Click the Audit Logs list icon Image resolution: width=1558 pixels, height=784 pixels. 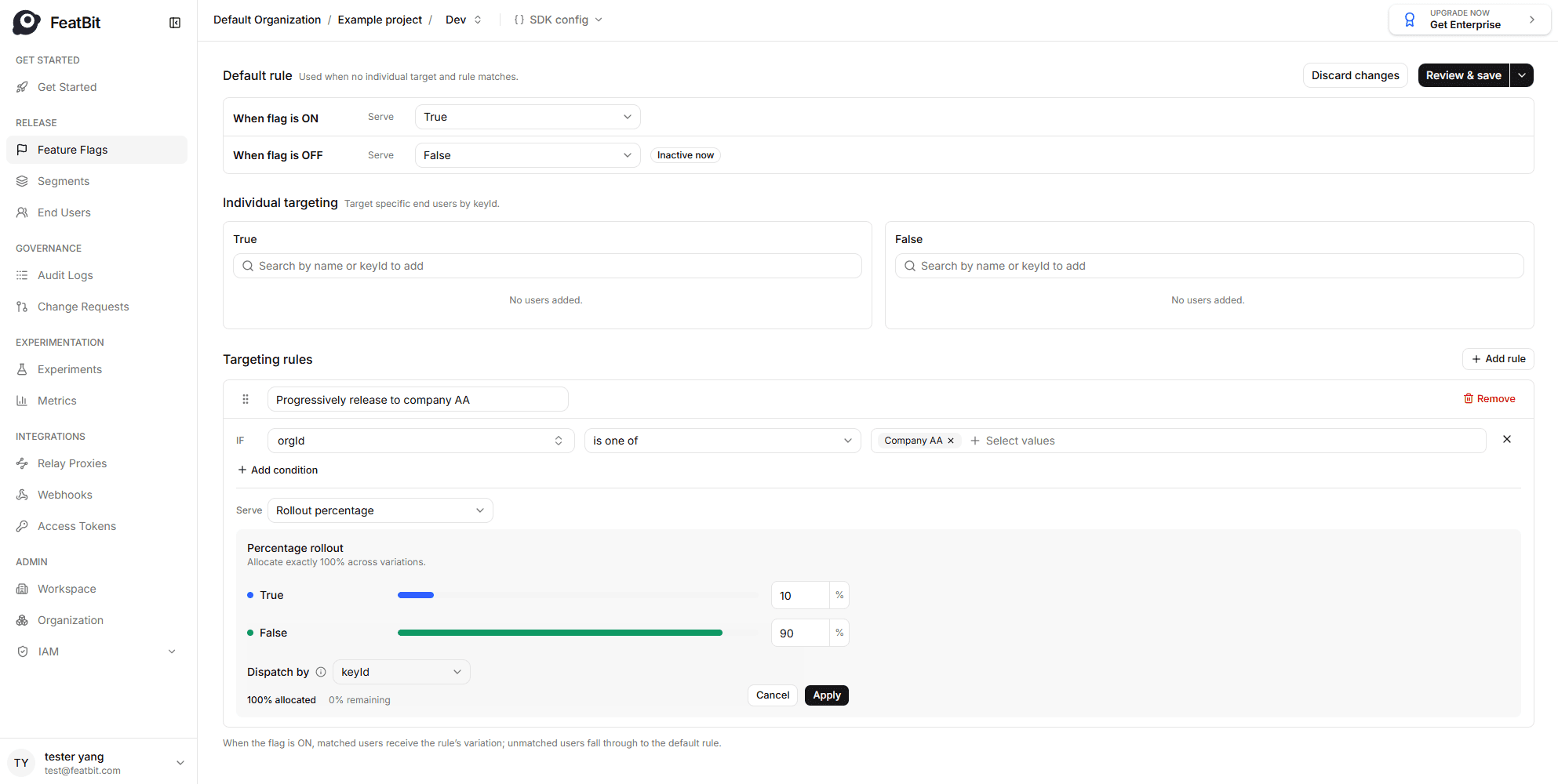[22, 275]
